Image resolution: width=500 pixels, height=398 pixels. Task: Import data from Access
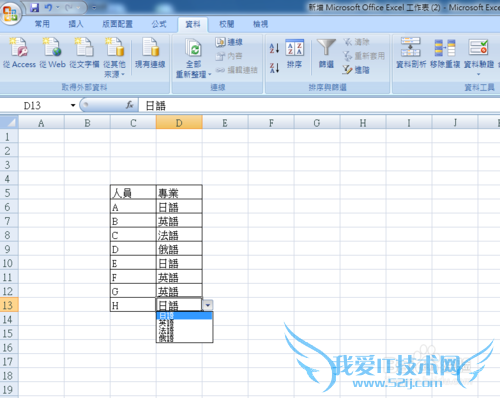[19, 54]
